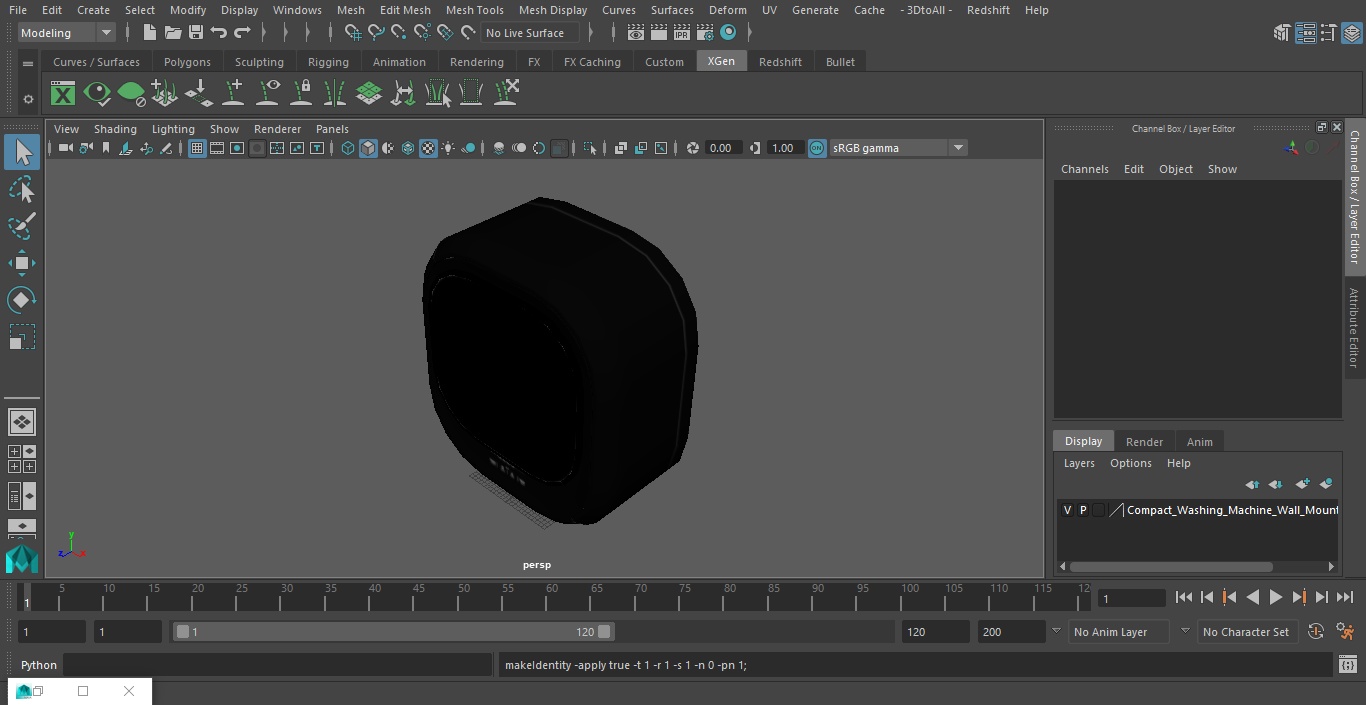The width and height of the screenshot is (1366, 705).
Task: Open the Channels menu in Channel Box
Action: tap(1084, 169)
